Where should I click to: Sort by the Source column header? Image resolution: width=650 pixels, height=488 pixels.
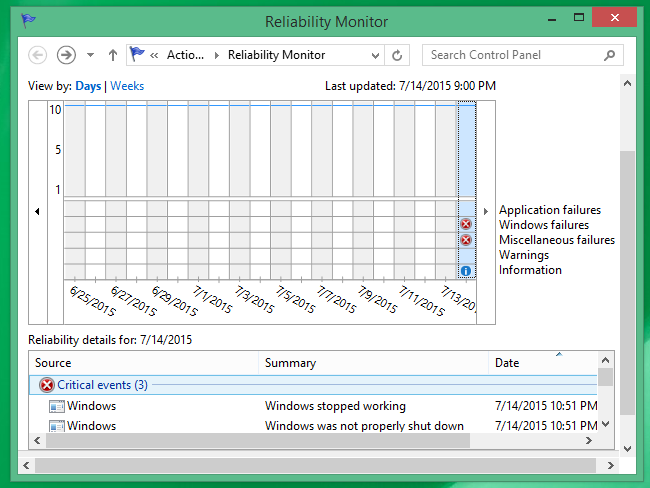tap(53, 363)
